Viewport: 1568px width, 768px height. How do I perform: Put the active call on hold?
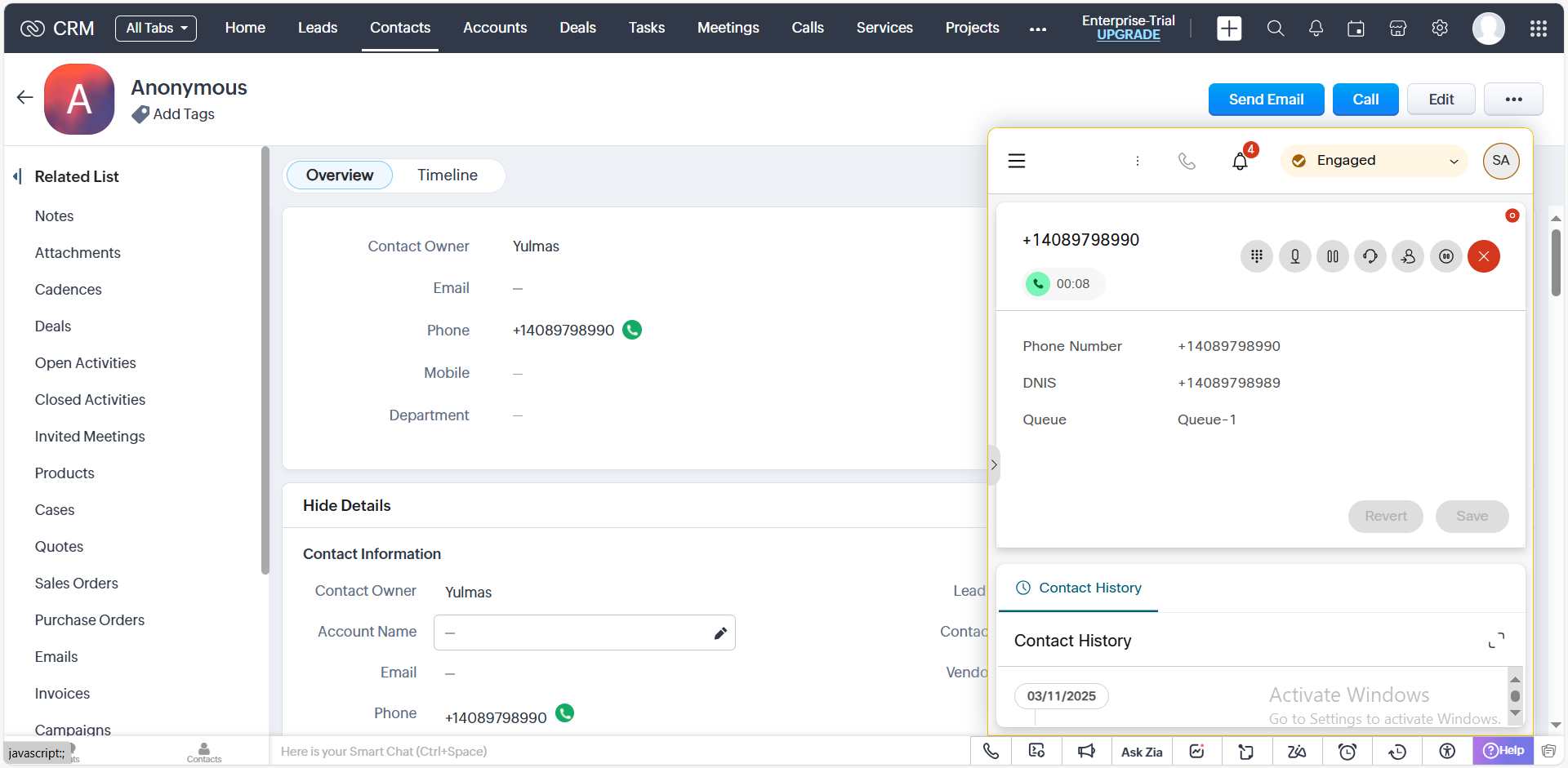click(x=1332, y=256)
